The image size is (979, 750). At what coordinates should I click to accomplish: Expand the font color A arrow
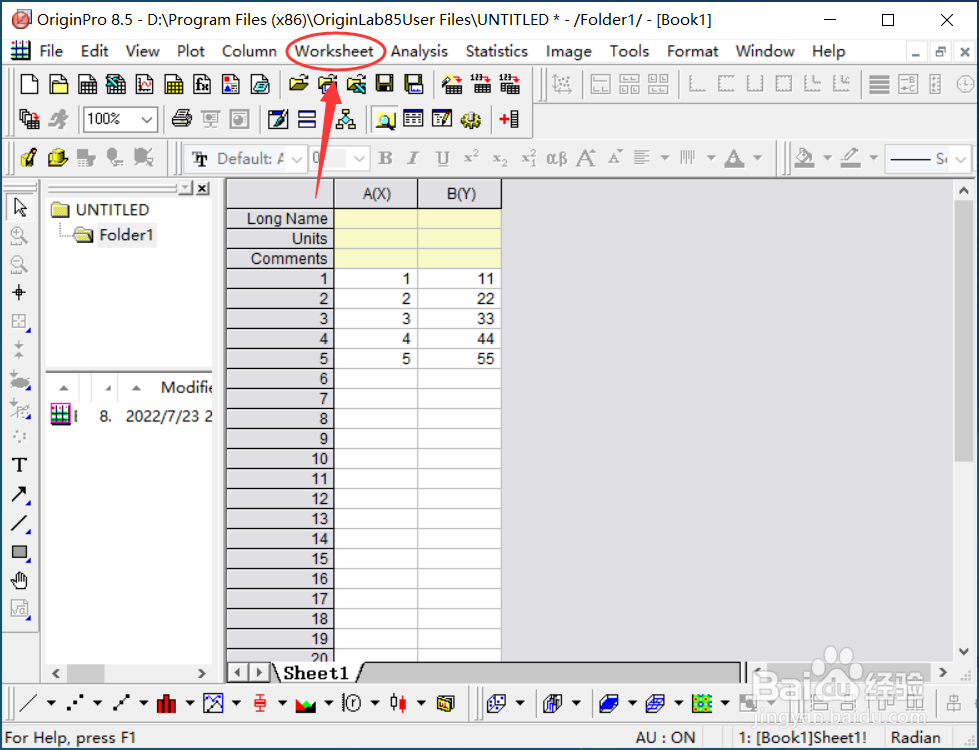(x=757, y=158)
